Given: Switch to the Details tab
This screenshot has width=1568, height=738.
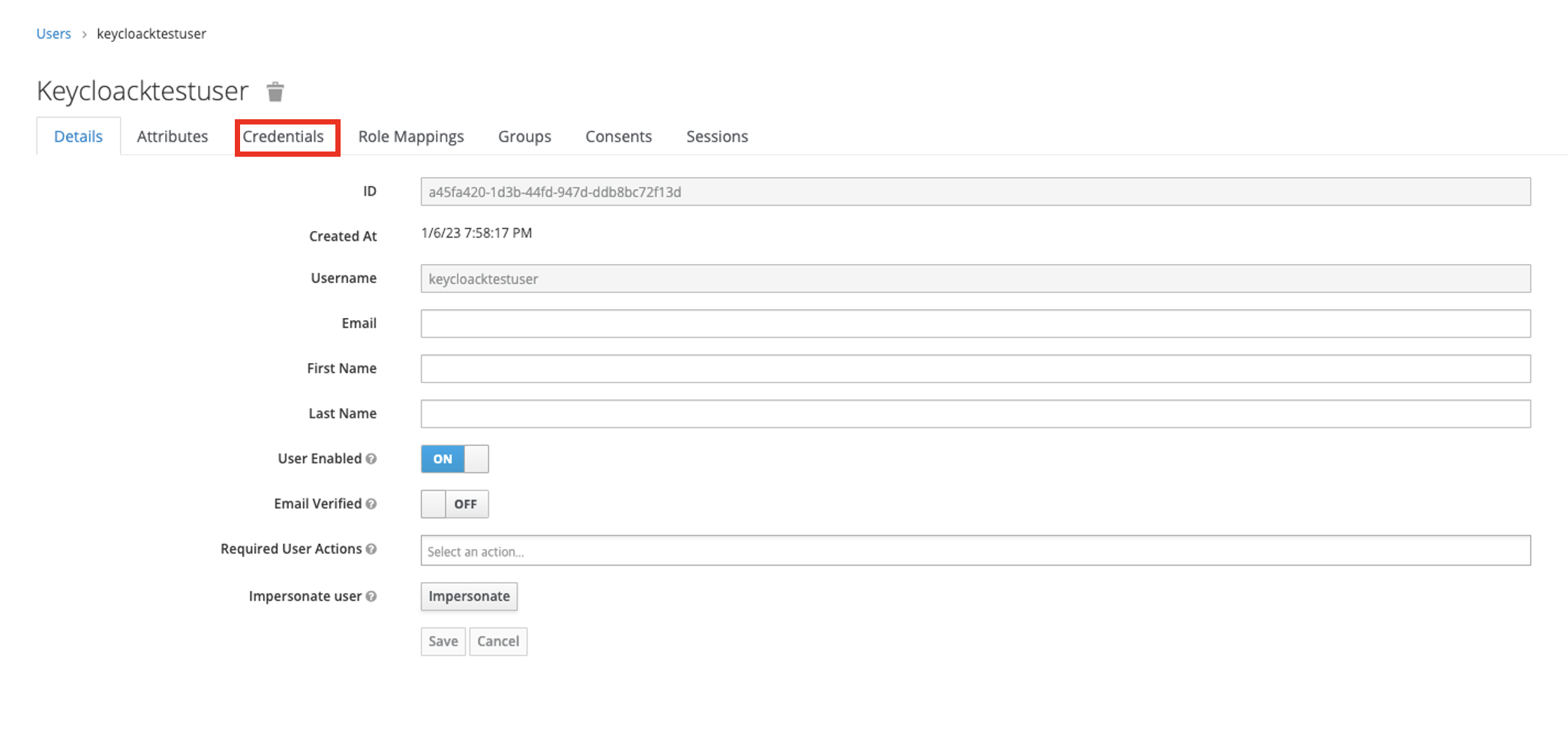Looking at the screenshot, I should [78, 136].
